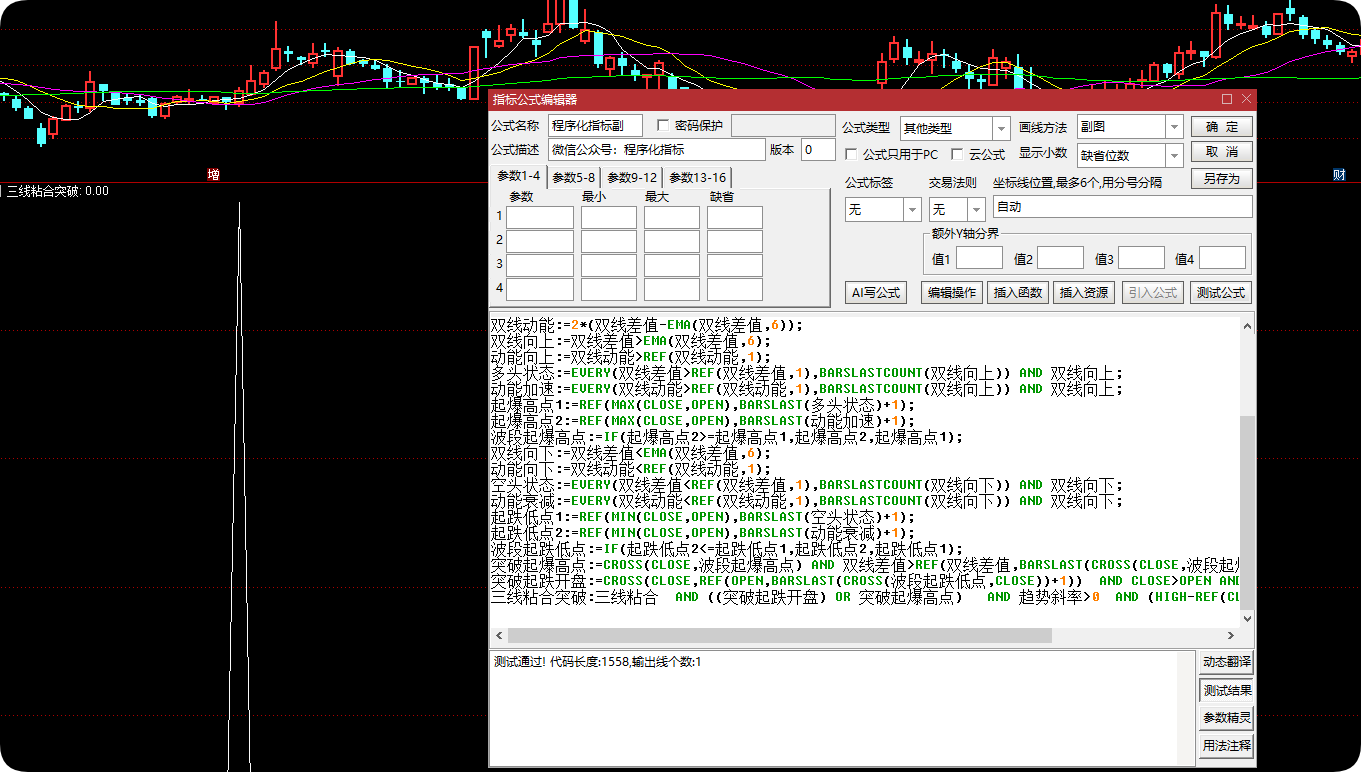The height and width of the screenshot is (772, 1361).
Task: Click the 另存为 button
Action: (x=1221, y=179)
